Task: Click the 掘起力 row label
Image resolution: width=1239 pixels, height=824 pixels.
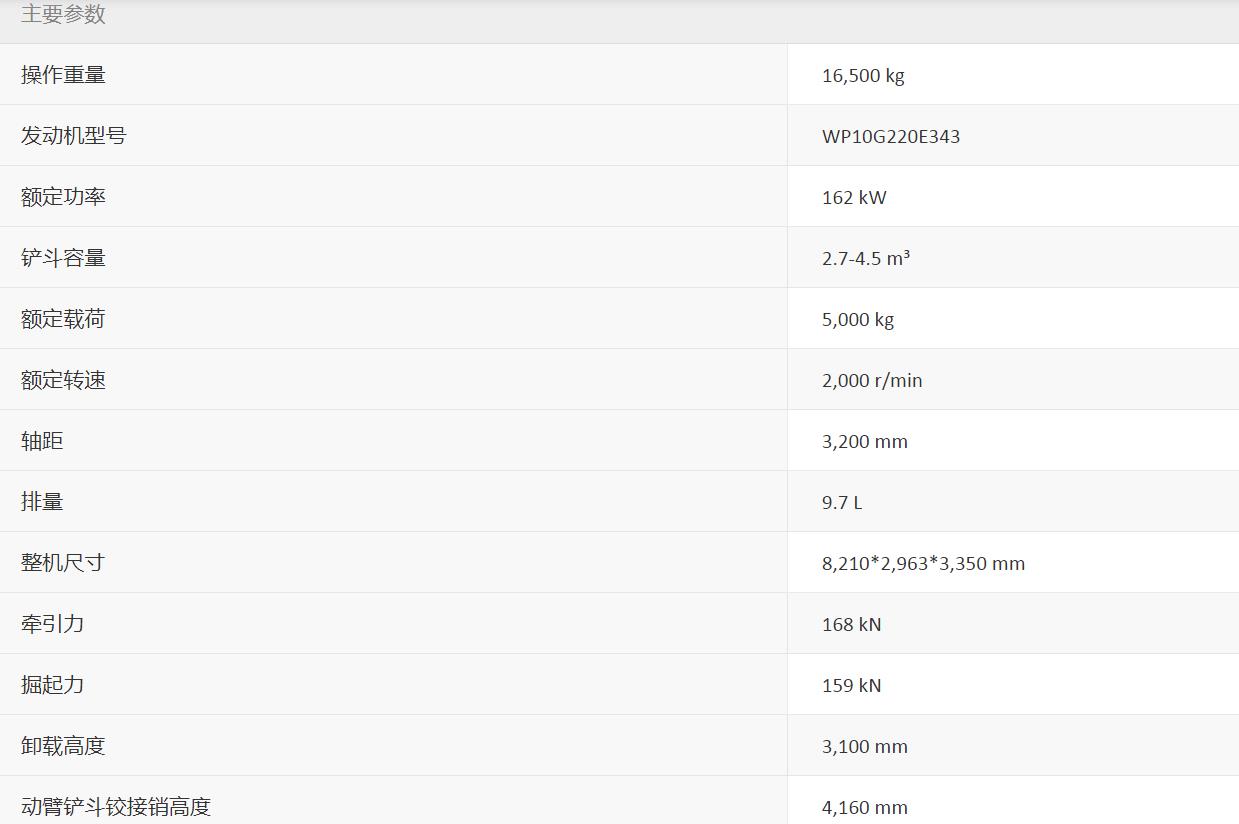Action: [x=52, y=685]
